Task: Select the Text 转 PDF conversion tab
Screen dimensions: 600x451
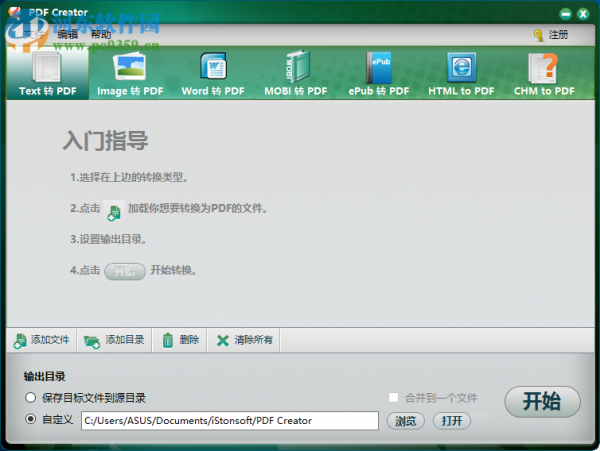Action: (x=48, y=74)
